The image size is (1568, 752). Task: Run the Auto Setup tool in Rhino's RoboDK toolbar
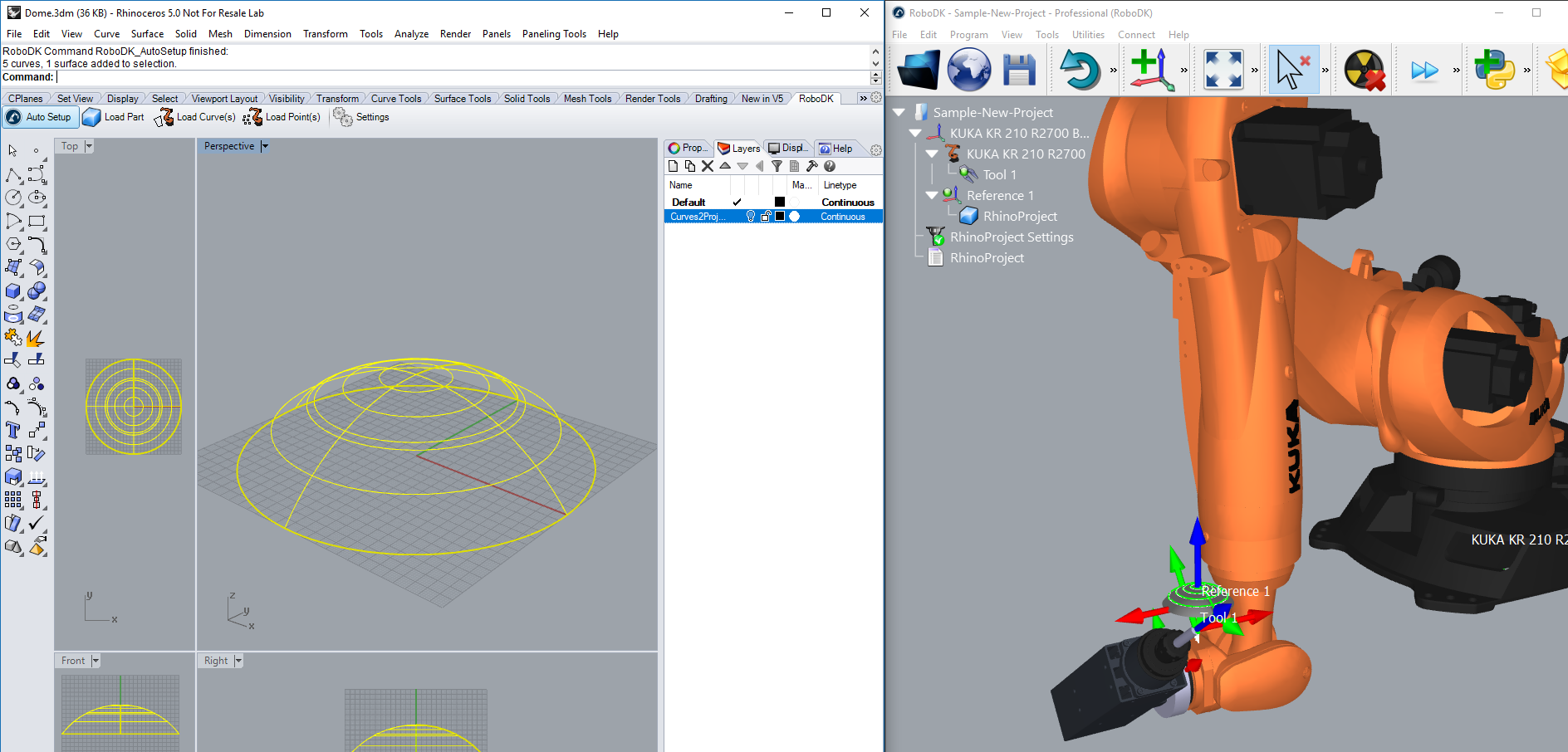[x=39, y=117]
